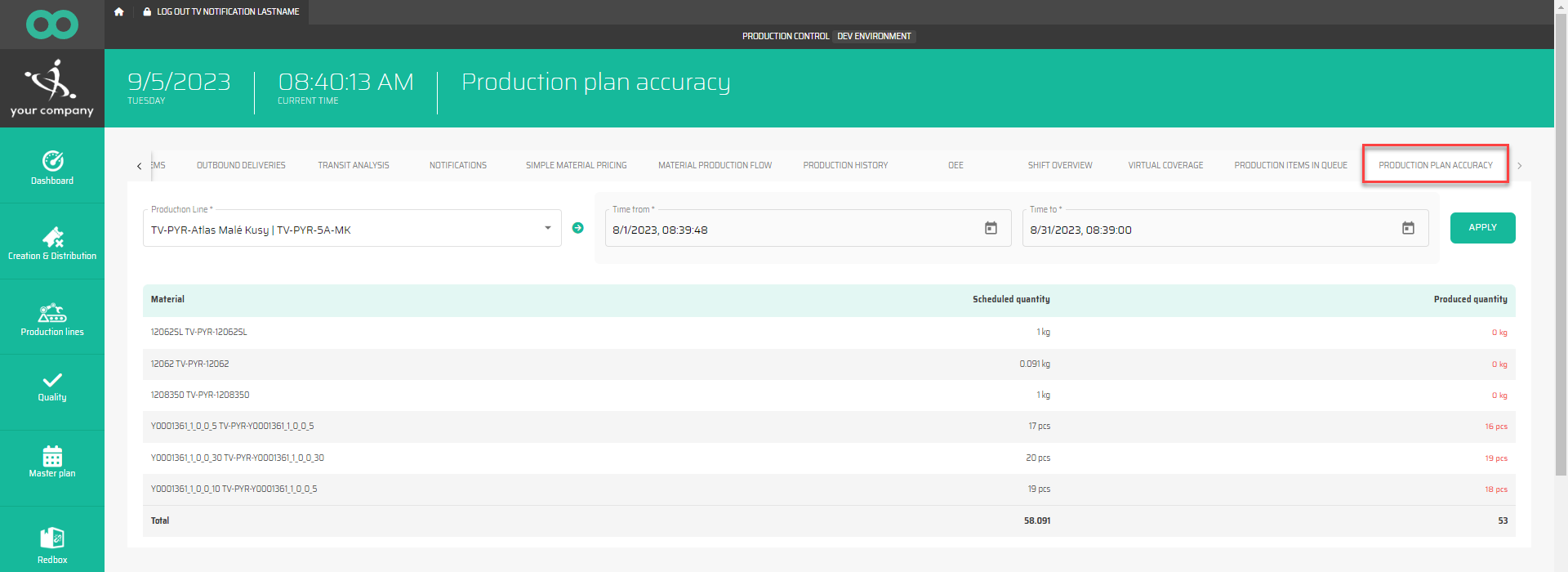Click green arrow next to Production Line

(x=578, y=228)
